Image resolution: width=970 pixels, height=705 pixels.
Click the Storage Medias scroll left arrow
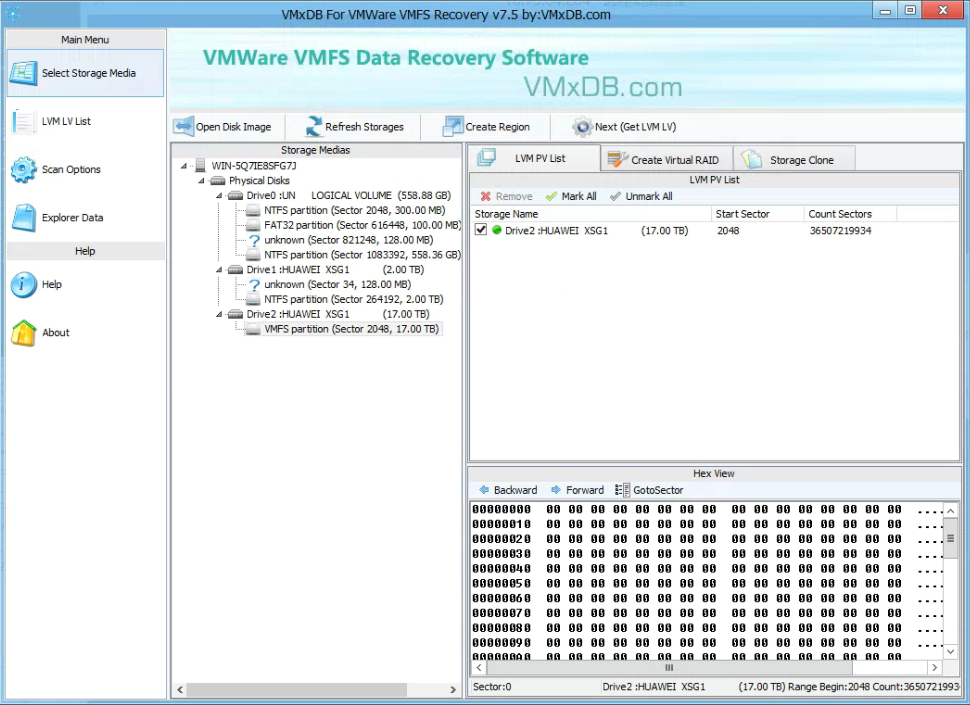point(180,689)
